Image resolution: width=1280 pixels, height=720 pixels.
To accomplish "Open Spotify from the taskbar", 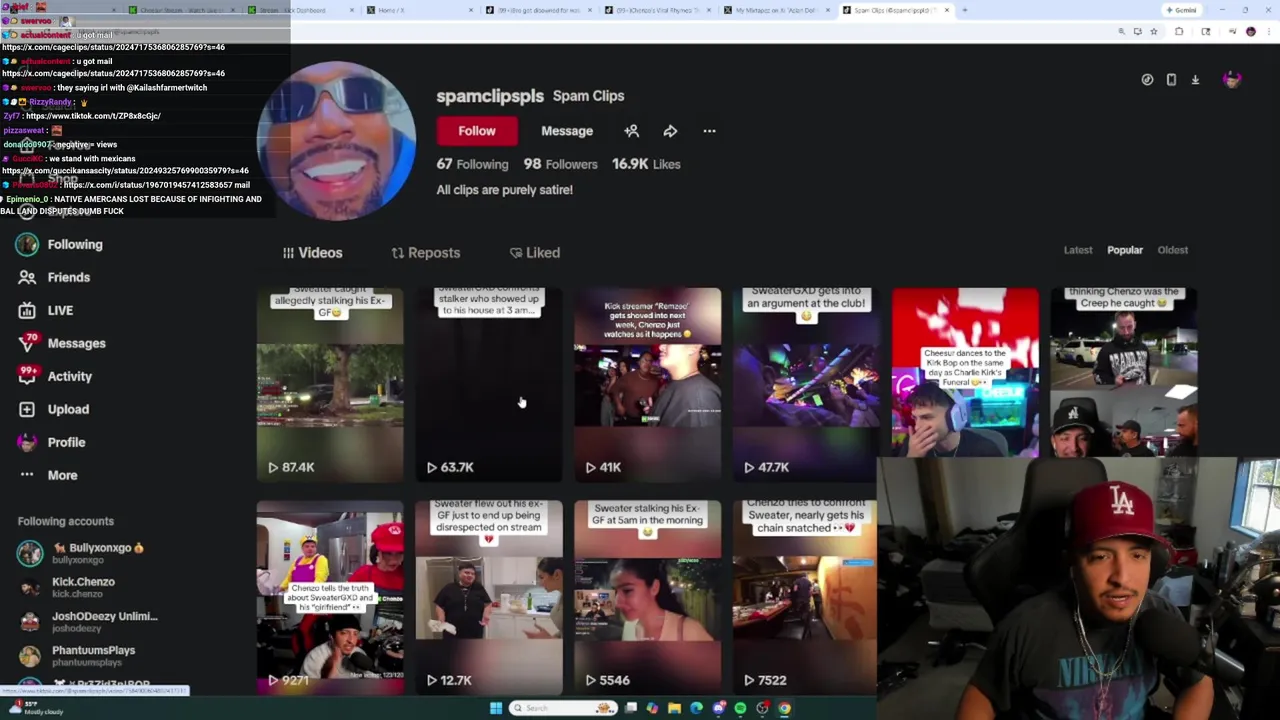I will tap(740, 708).
